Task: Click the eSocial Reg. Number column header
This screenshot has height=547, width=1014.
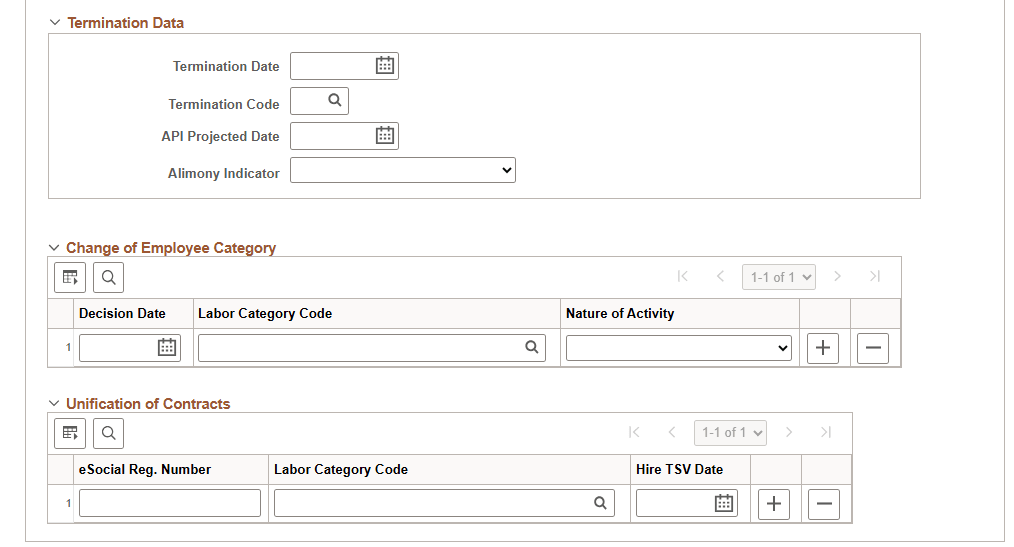Action: coord(145,469)
